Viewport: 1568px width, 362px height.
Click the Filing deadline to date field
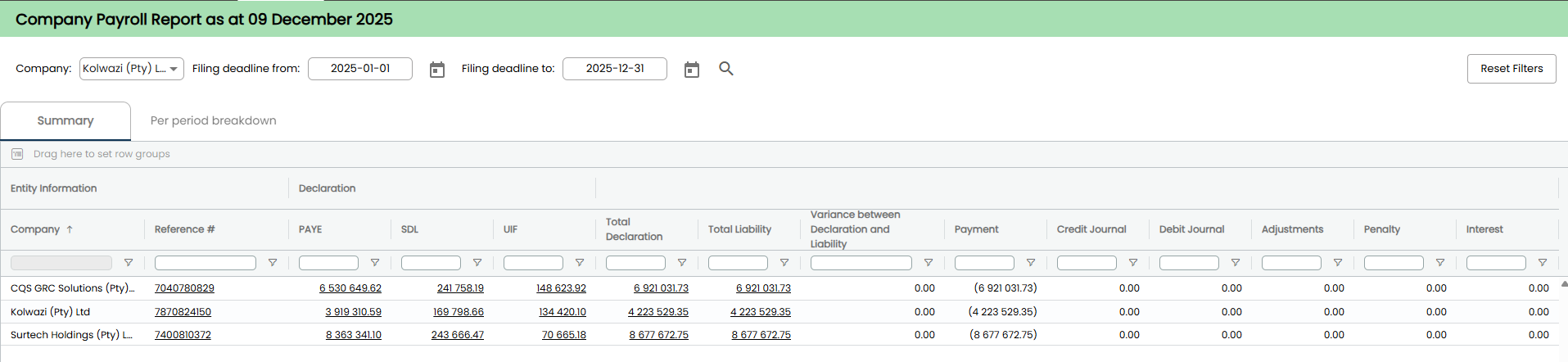coord(615,69)
